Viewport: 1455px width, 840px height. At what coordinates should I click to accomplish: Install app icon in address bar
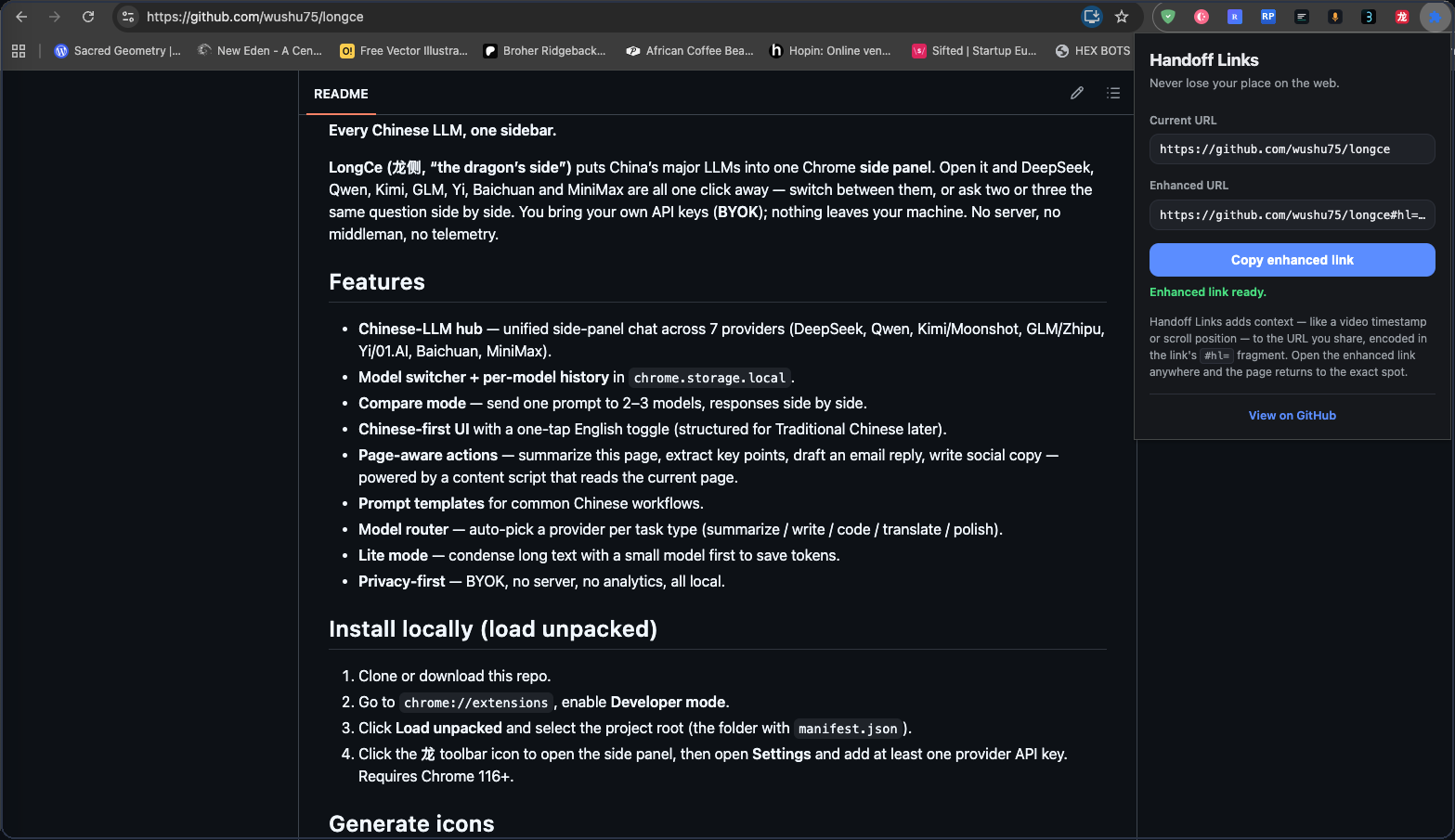[x=1092, y=17]
